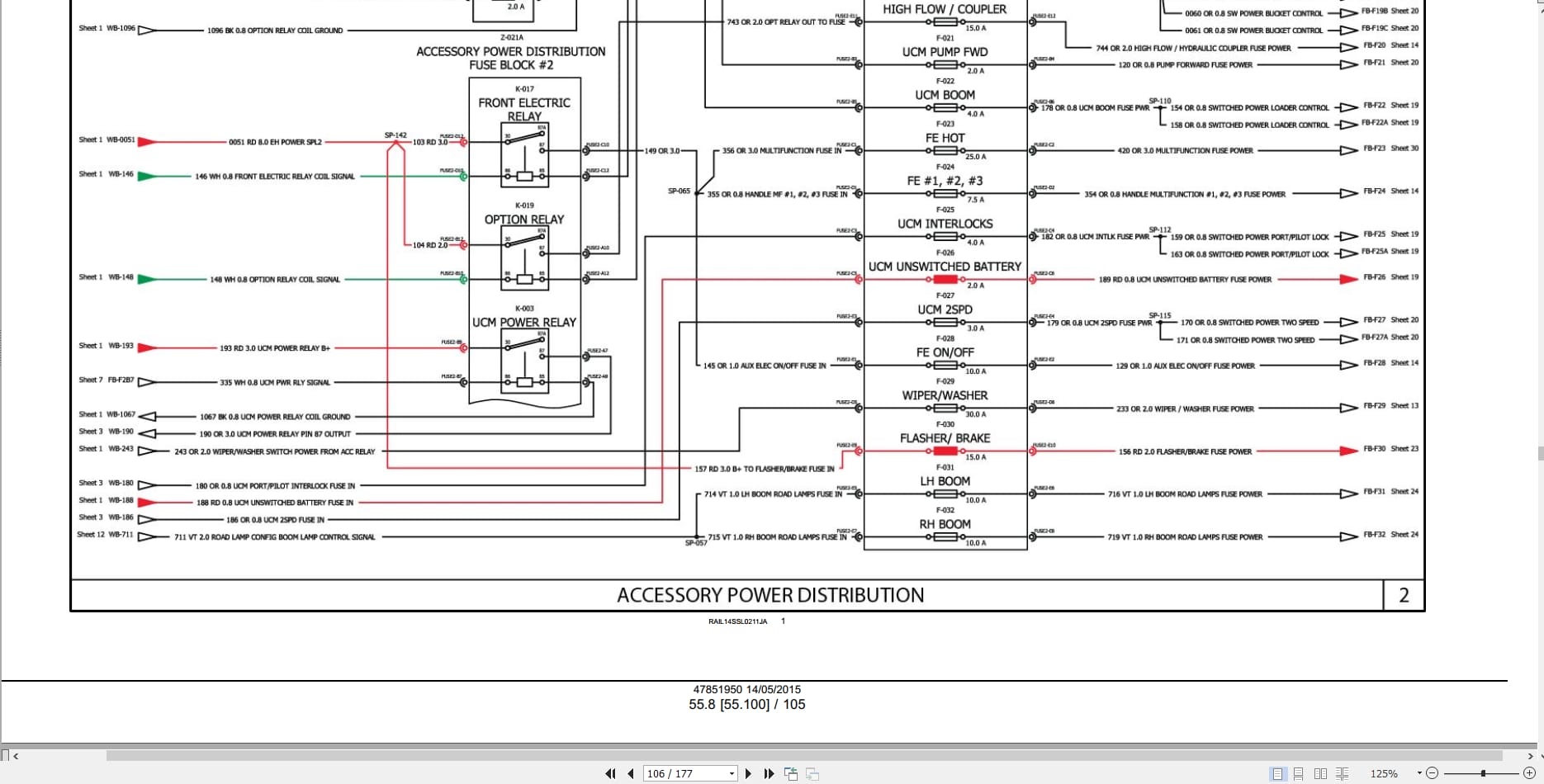Image resolution: width=1544 pixels, height=784 pixels.
Task: Open the zoom level dropdown arrow
Action: pos(1419,773)
